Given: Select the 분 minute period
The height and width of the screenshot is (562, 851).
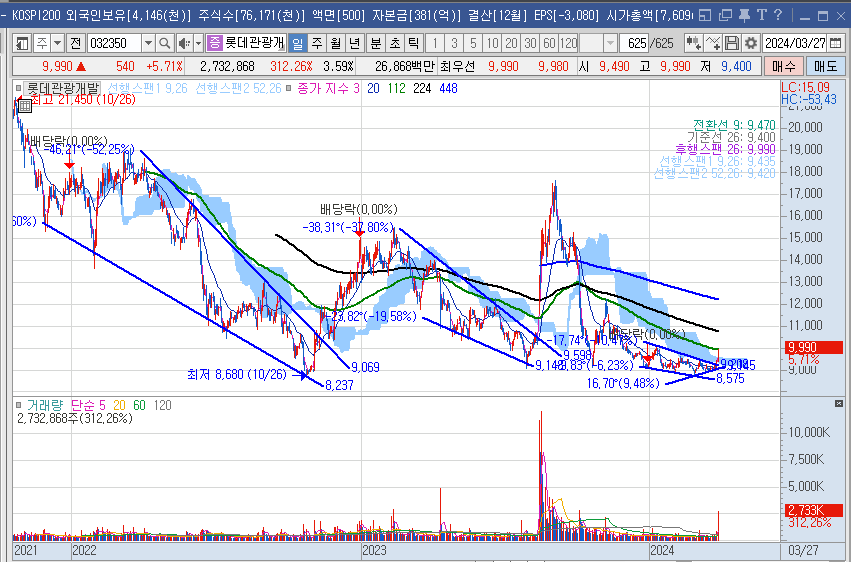Looking at the screenshot, I should click(x=376, y=43).
